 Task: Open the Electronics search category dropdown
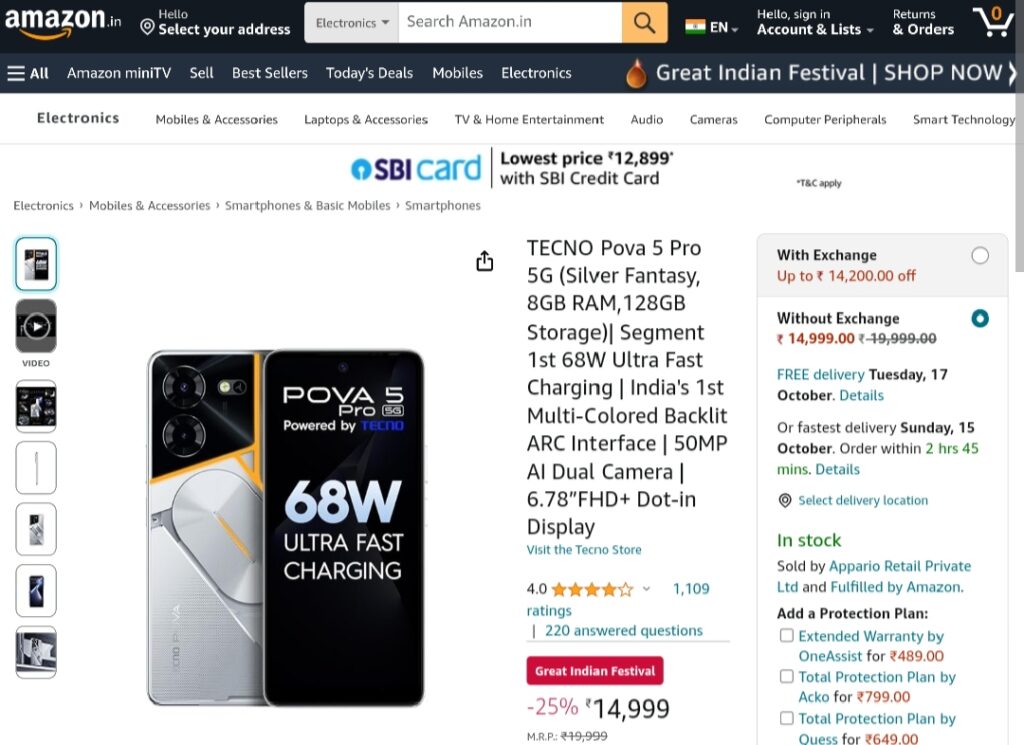pos(351,23)
